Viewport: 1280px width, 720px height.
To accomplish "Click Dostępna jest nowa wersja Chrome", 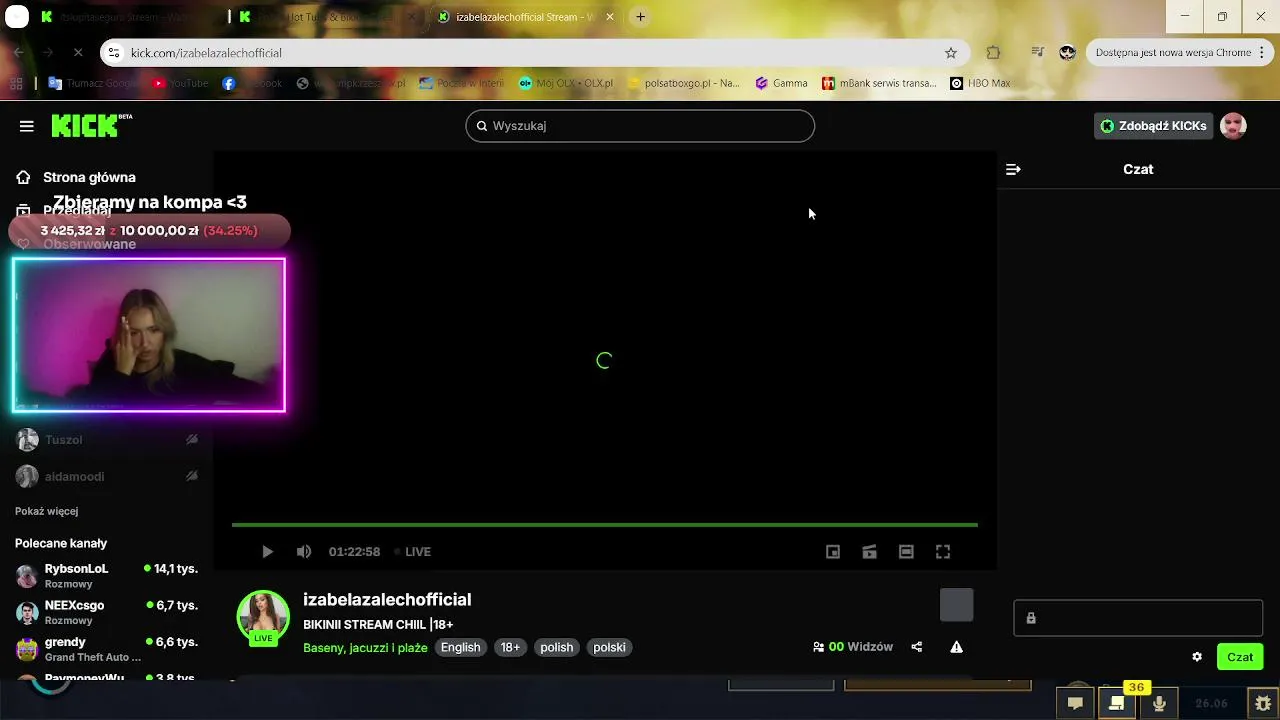I will (1173, 53).
